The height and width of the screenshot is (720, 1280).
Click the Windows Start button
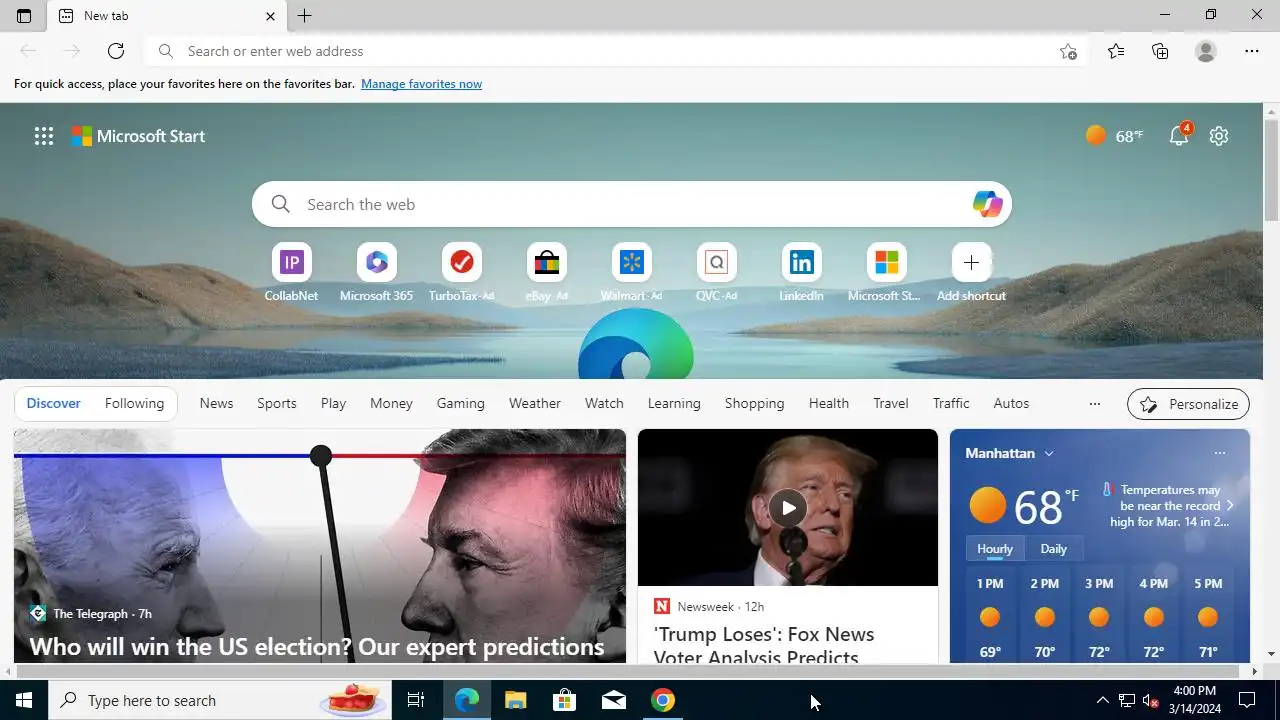[x=24, y=700]
